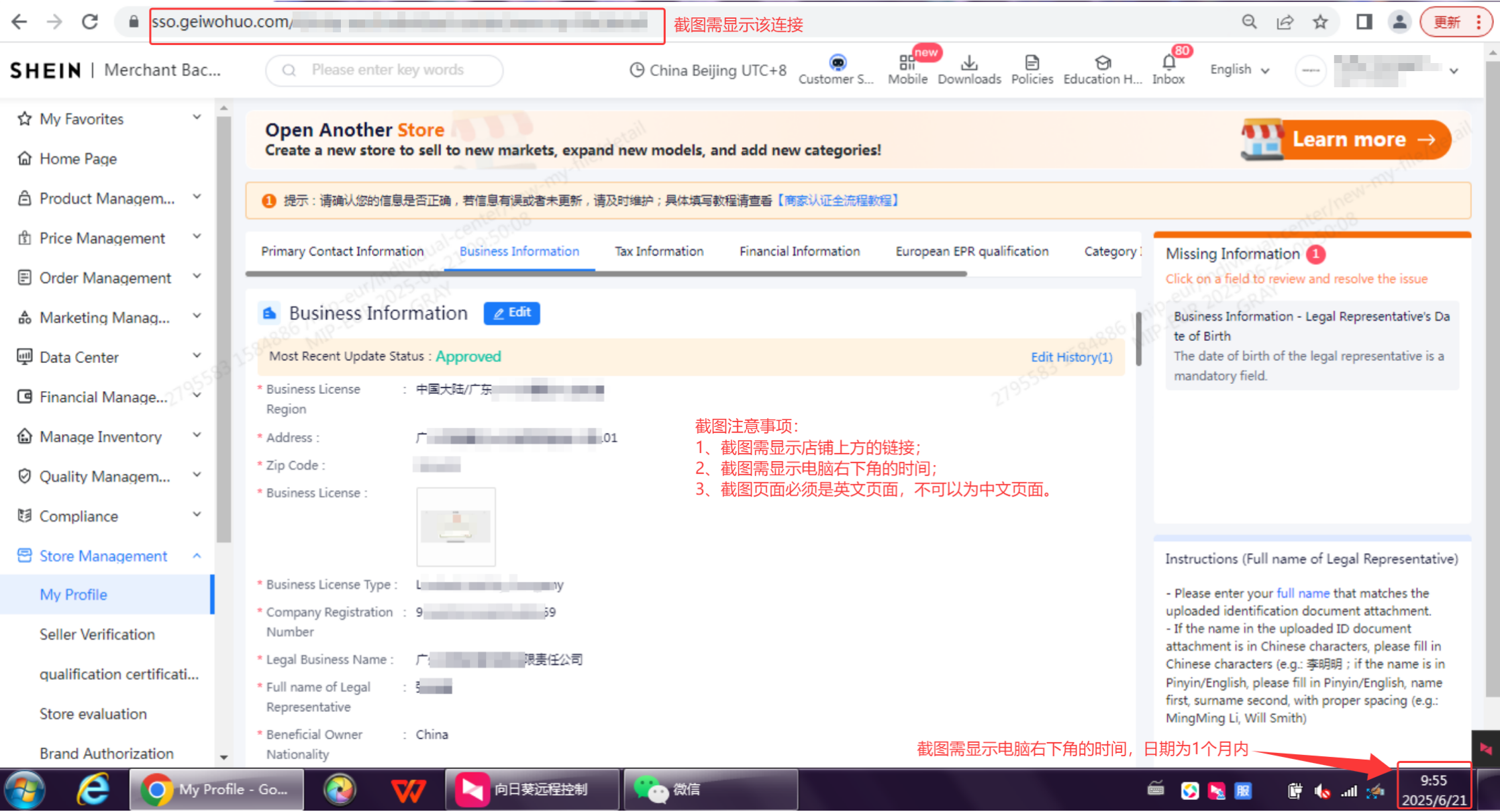Open the Downloads center icon
1500x812 pixels.
(968, 65)
